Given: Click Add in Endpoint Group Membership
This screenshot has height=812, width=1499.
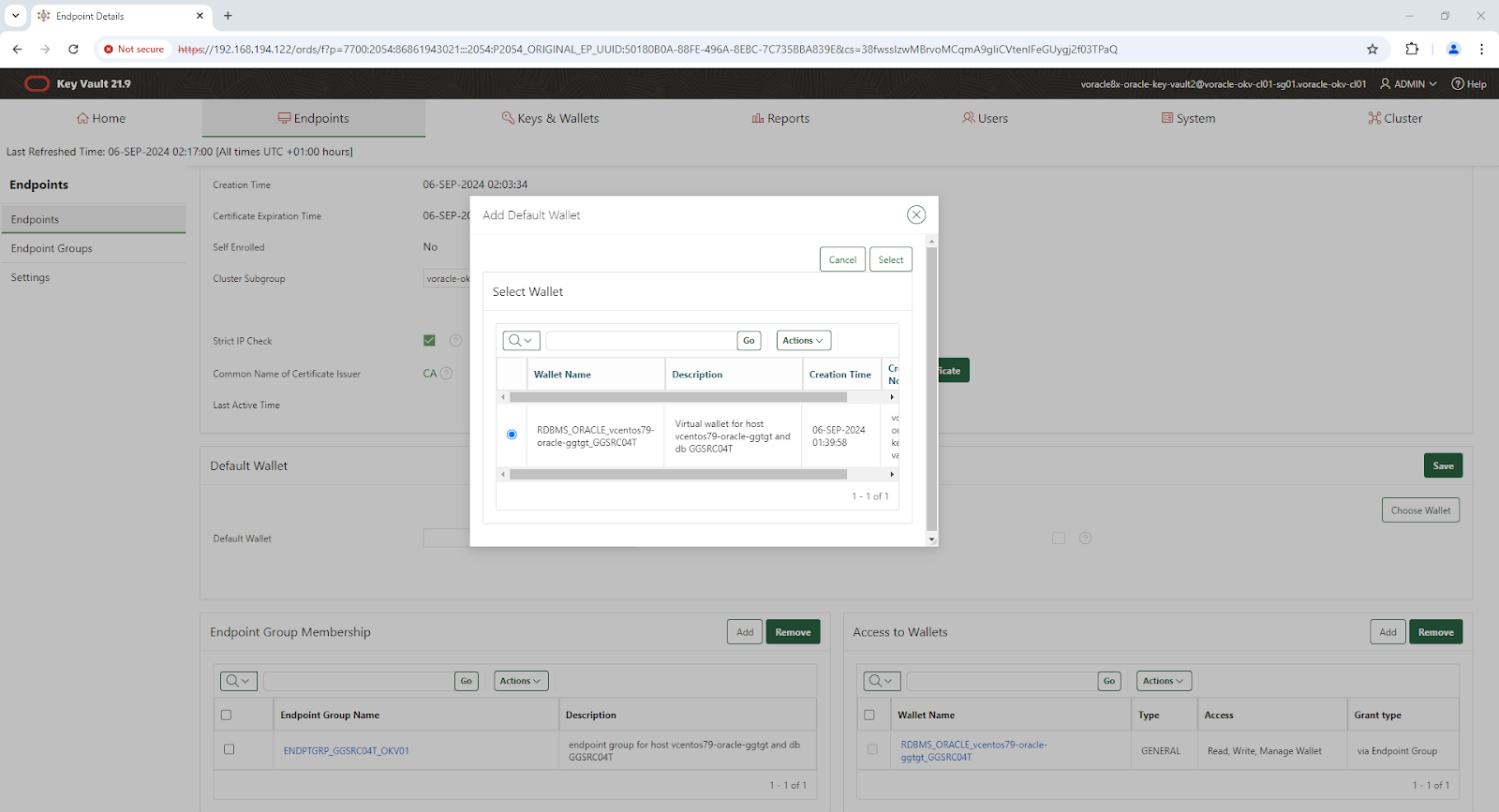Looking at the screenshot, I should [745, 632].
